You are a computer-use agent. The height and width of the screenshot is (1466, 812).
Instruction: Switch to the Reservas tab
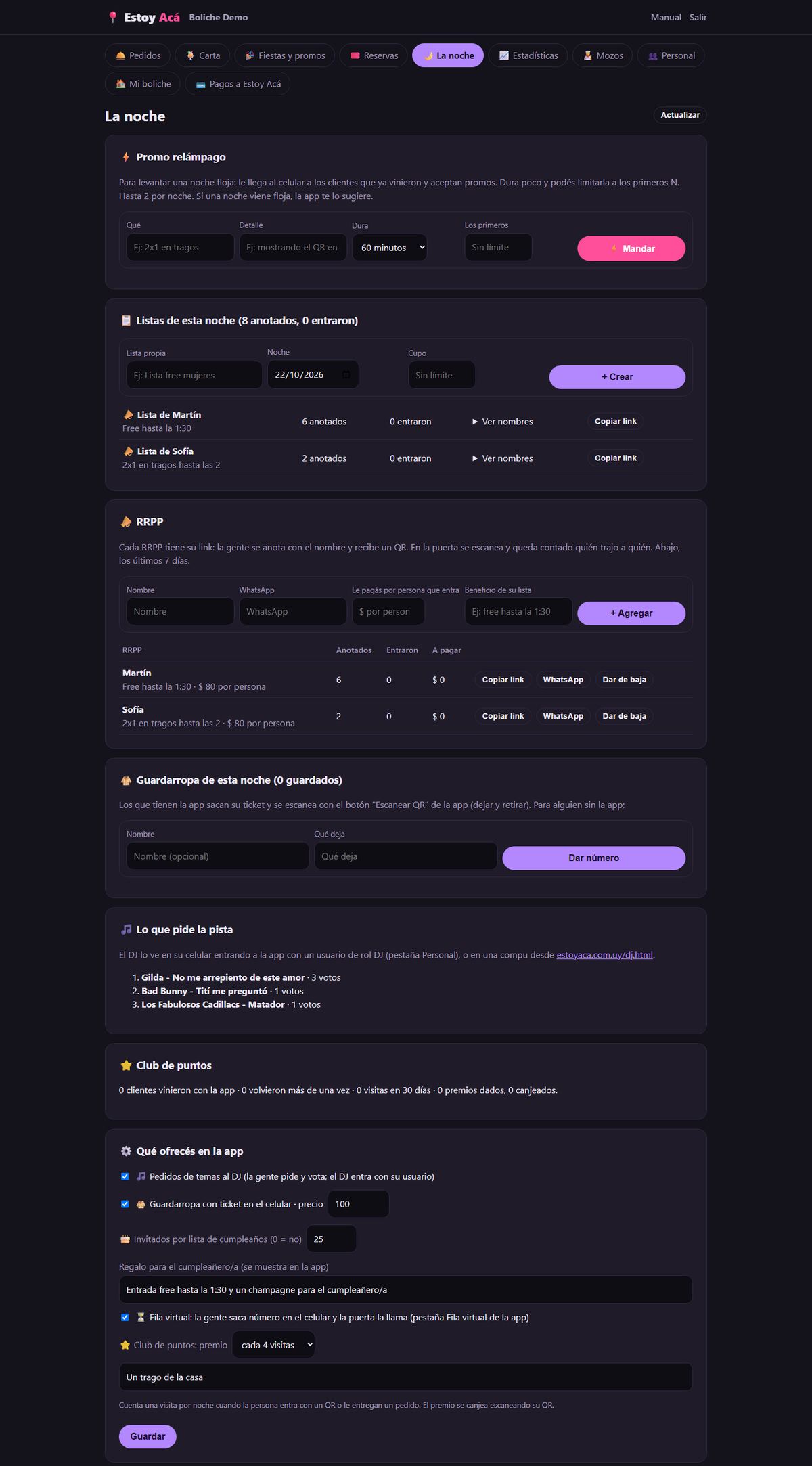click(x=374, y=55)
